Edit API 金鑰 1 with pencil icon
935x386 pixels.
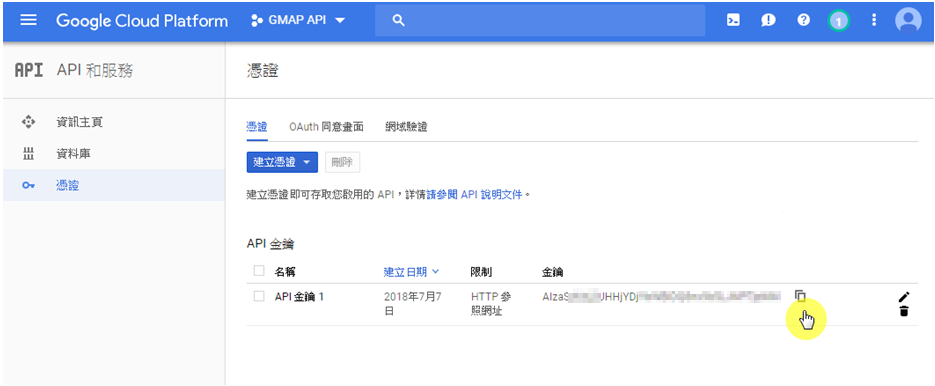click(904, 297)
